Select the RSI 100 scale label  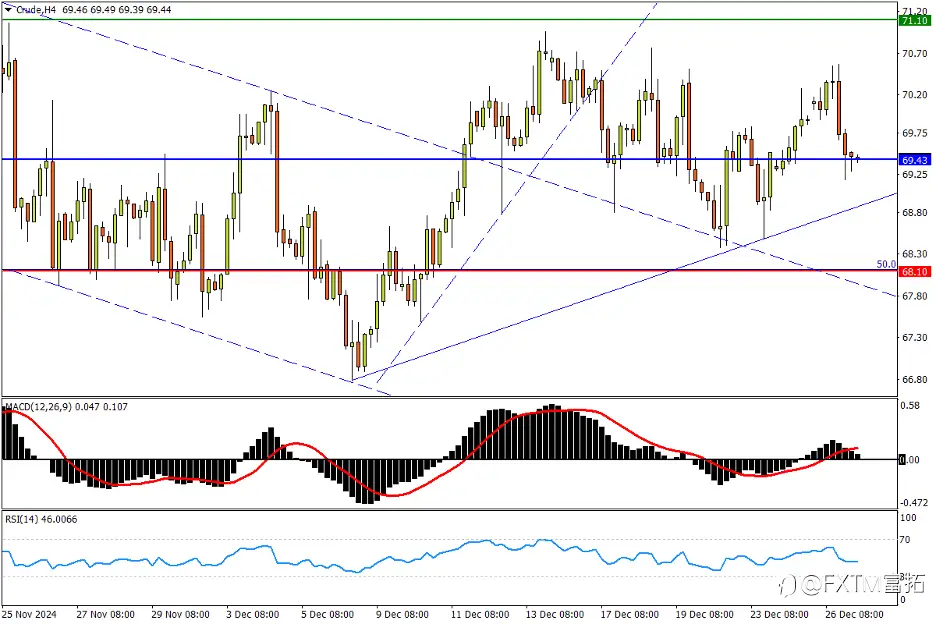click(908, 518)
